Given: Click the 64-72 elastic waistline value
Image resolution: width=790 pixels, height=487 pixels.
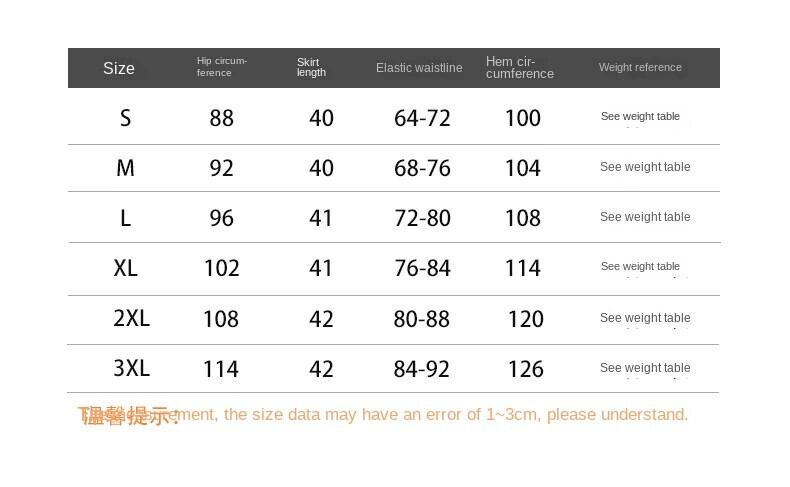Looking at the screenshot, I should click(x=422, y=118).
